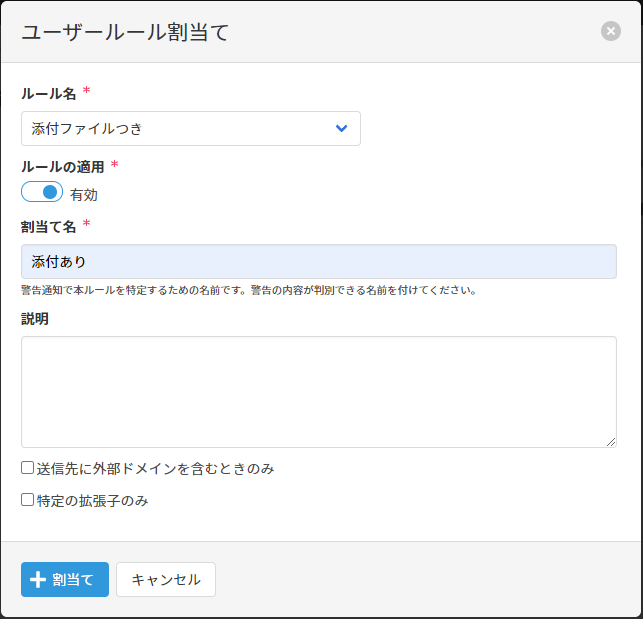Click the 割当て名 field label
The image size is (643, 619).
(x=48, y=226)
